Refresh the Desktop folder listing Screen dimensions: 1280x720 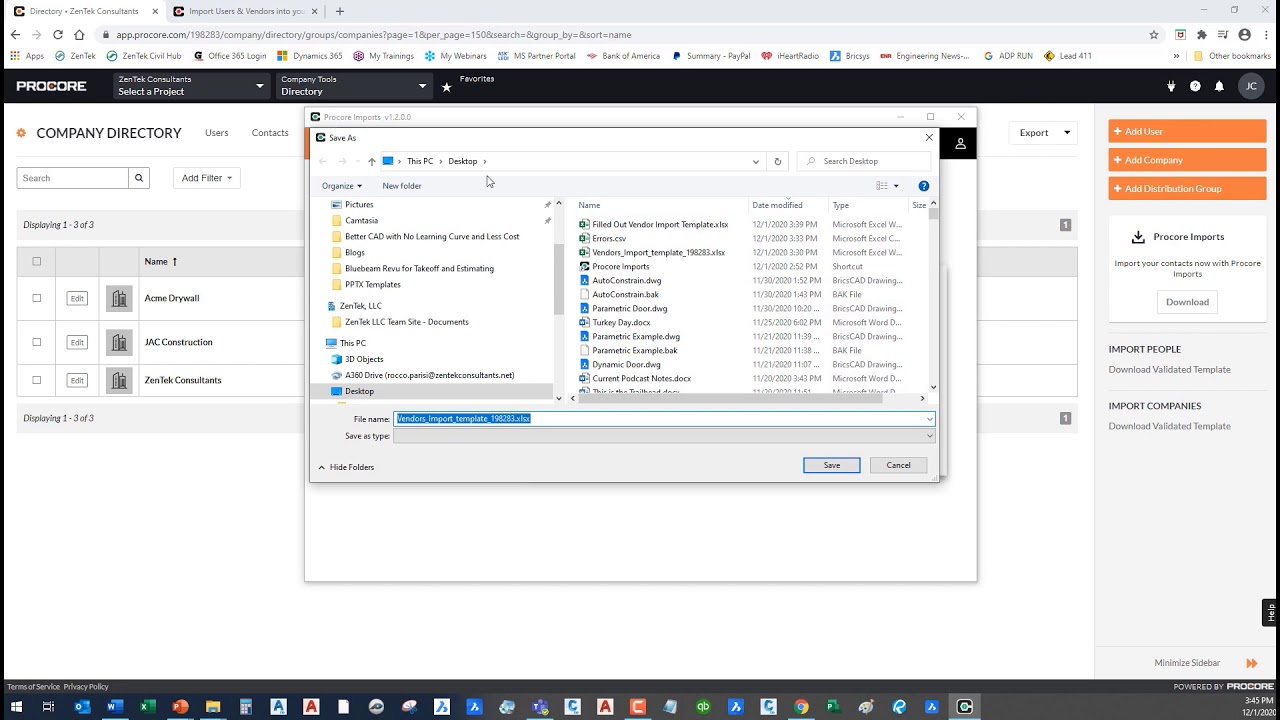point(778,161)
